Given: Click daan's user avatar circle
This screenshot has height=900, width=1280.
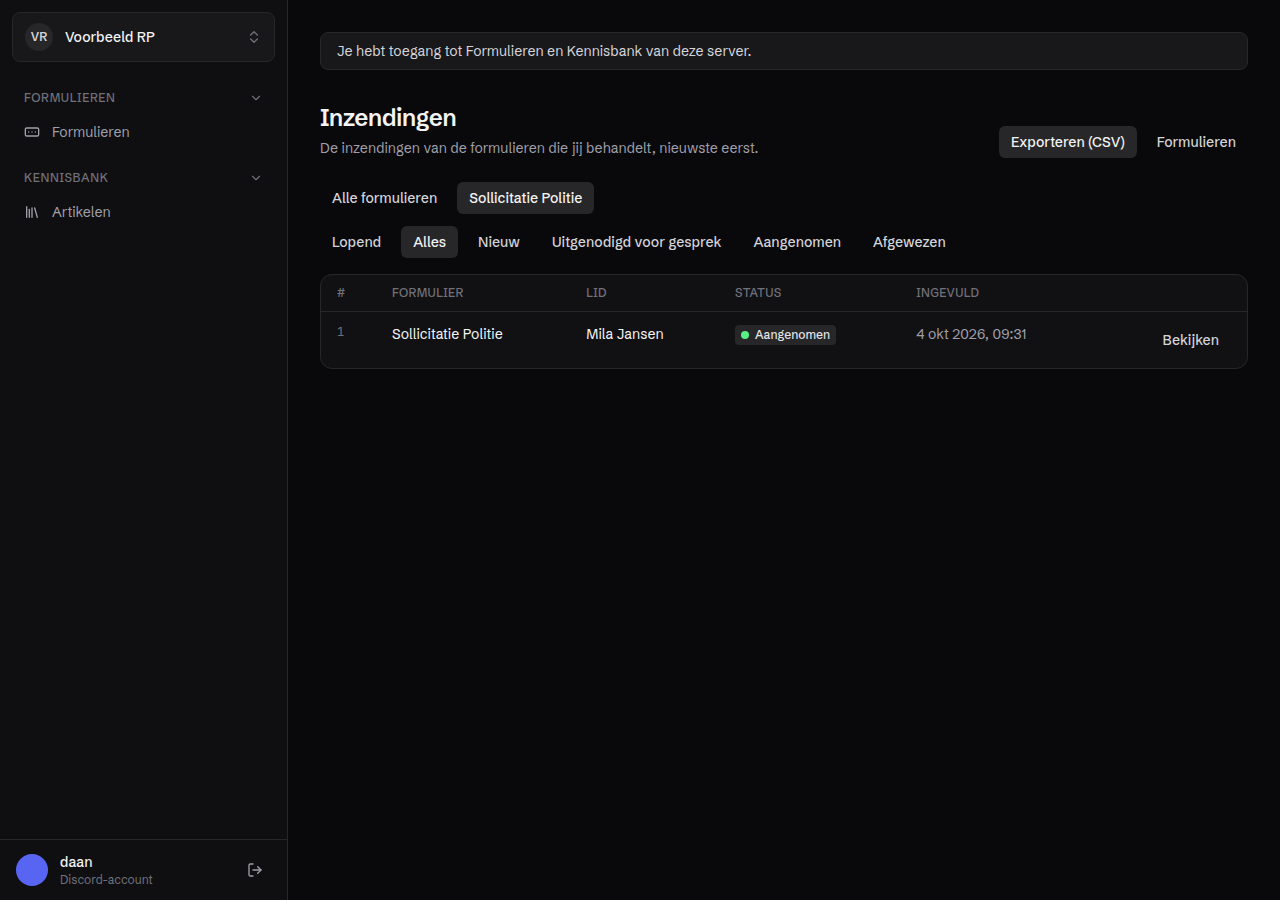Looking at the screenshot, I should coord(32,870).
